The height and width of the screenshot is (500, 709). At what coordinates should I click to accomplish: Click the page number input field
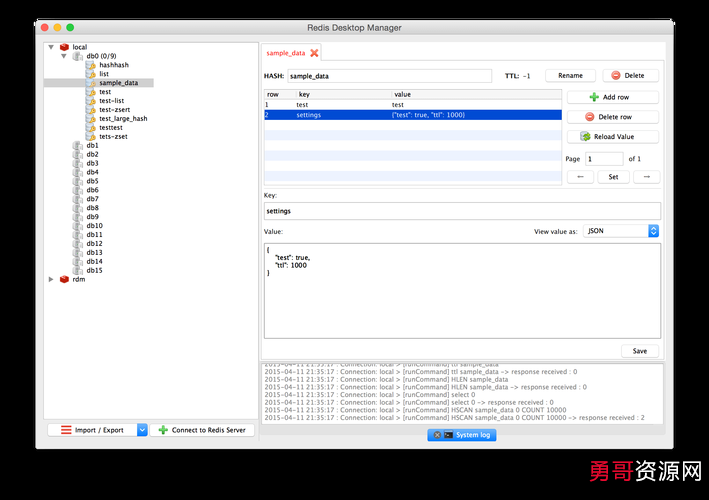point(604,159)
